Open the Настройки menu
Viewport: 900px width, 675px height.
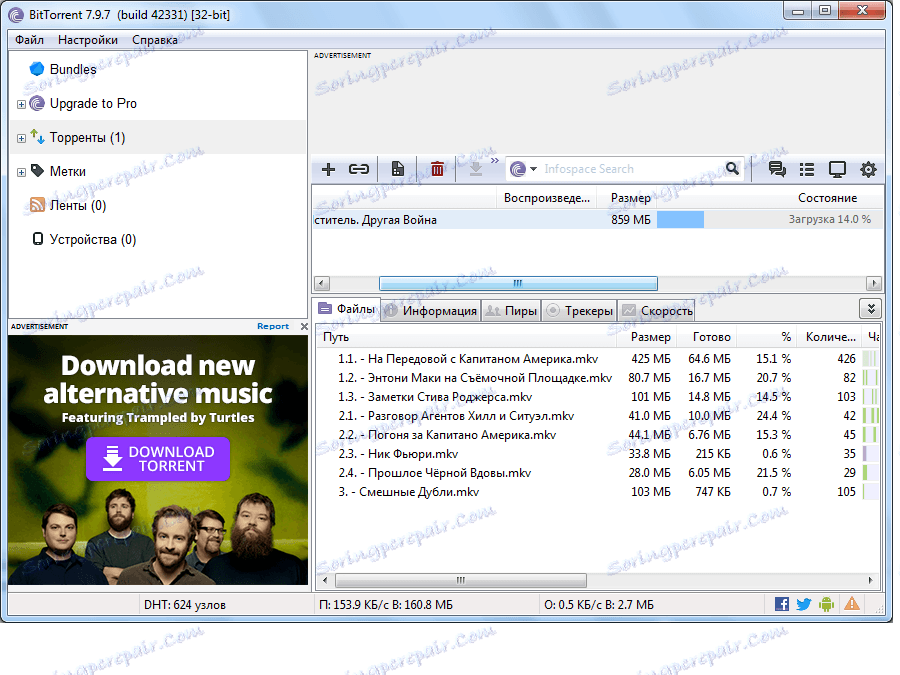(x=88, y=40)
